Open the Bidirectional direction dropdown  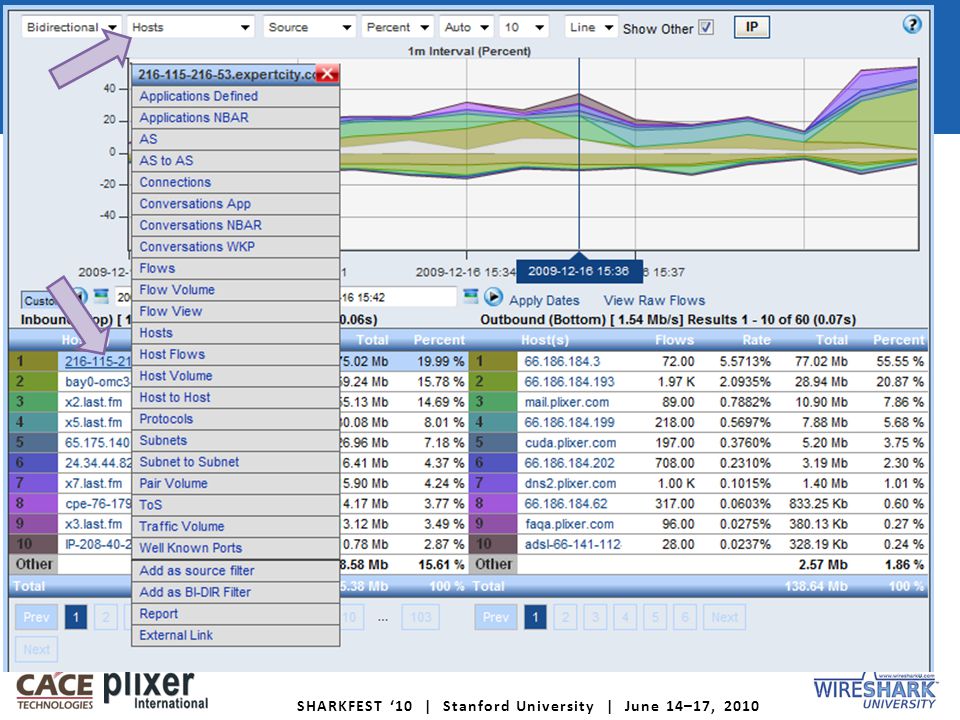[72, 28]
